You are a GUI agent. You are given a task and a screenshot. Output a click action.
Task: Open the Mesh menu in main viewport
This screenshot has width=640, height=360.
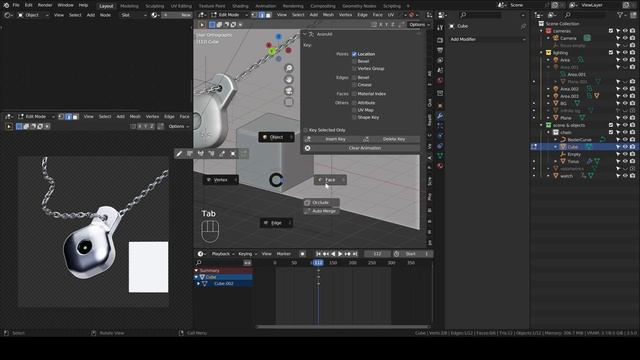(328, 15)
